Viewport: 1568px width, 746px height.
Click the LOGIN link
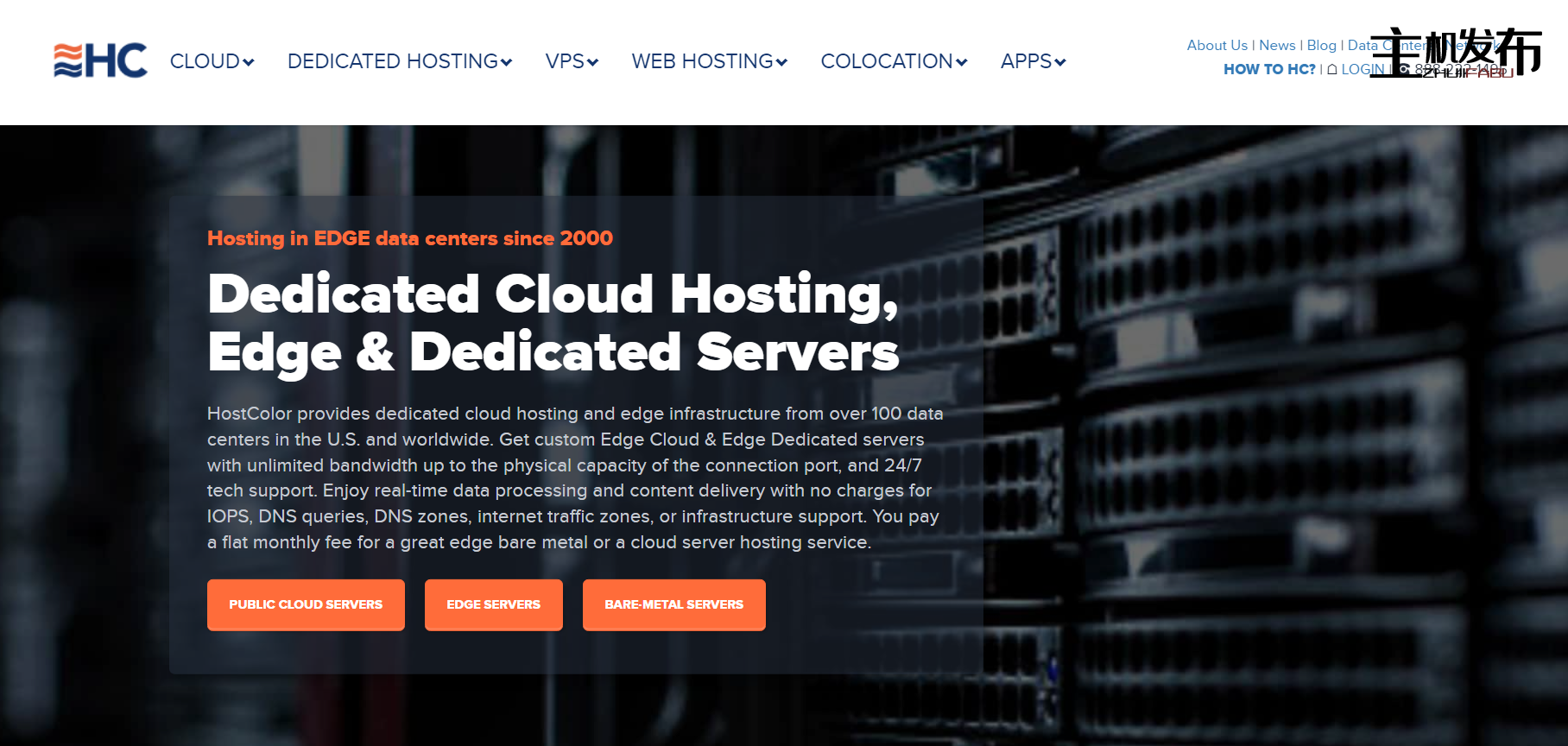(1363, 69)
